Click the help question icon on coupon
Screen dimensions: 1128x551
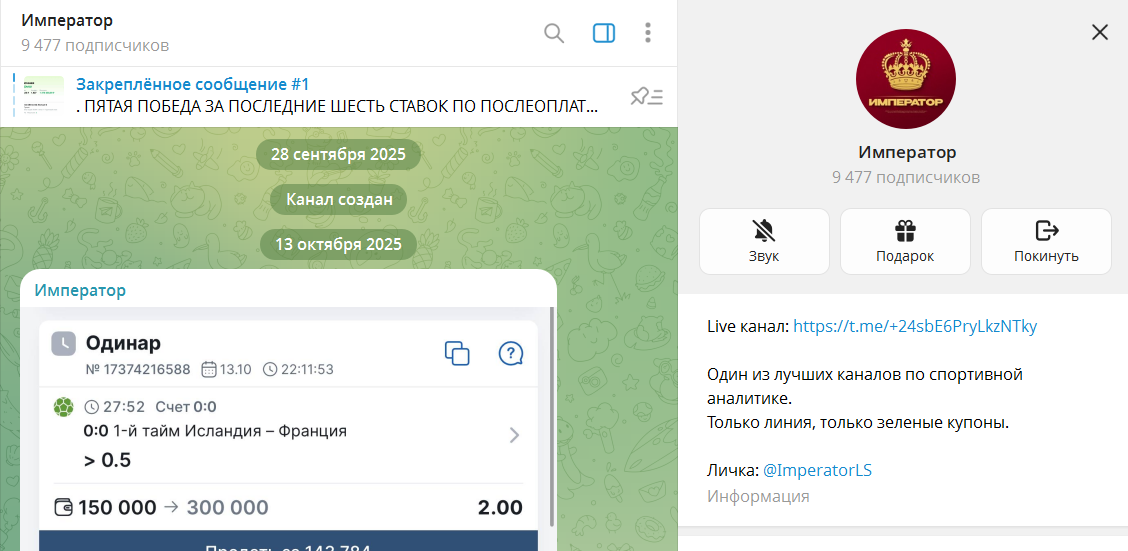[511, 353]
